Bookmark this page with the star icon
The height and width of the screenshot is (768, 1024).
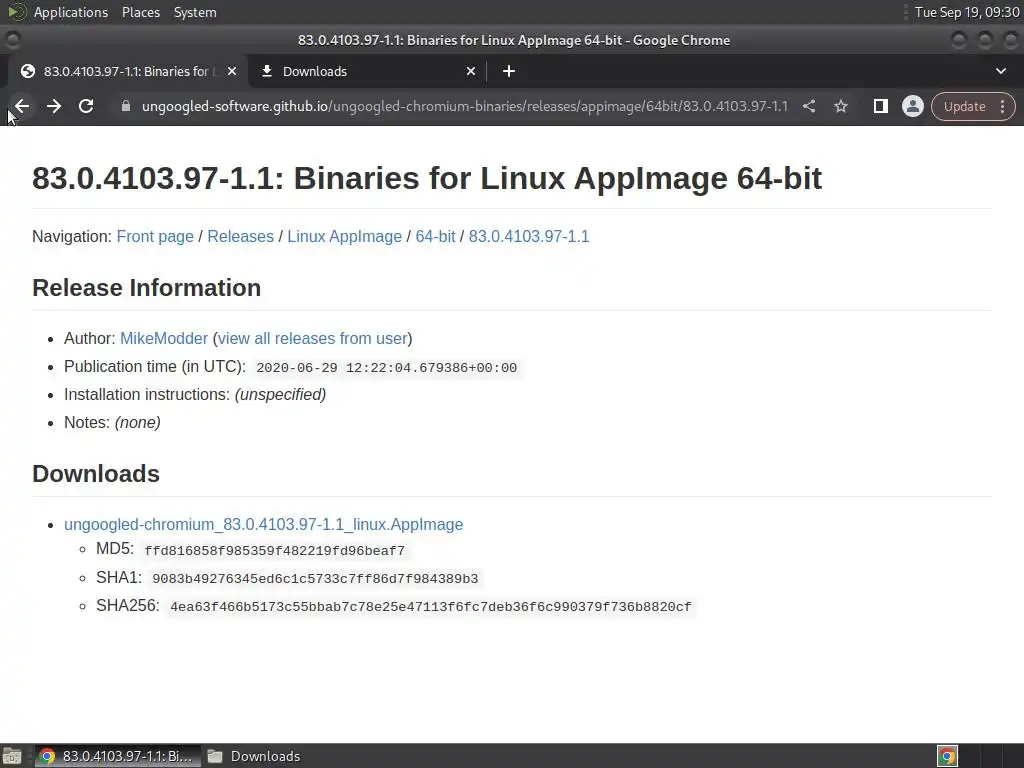840,106
